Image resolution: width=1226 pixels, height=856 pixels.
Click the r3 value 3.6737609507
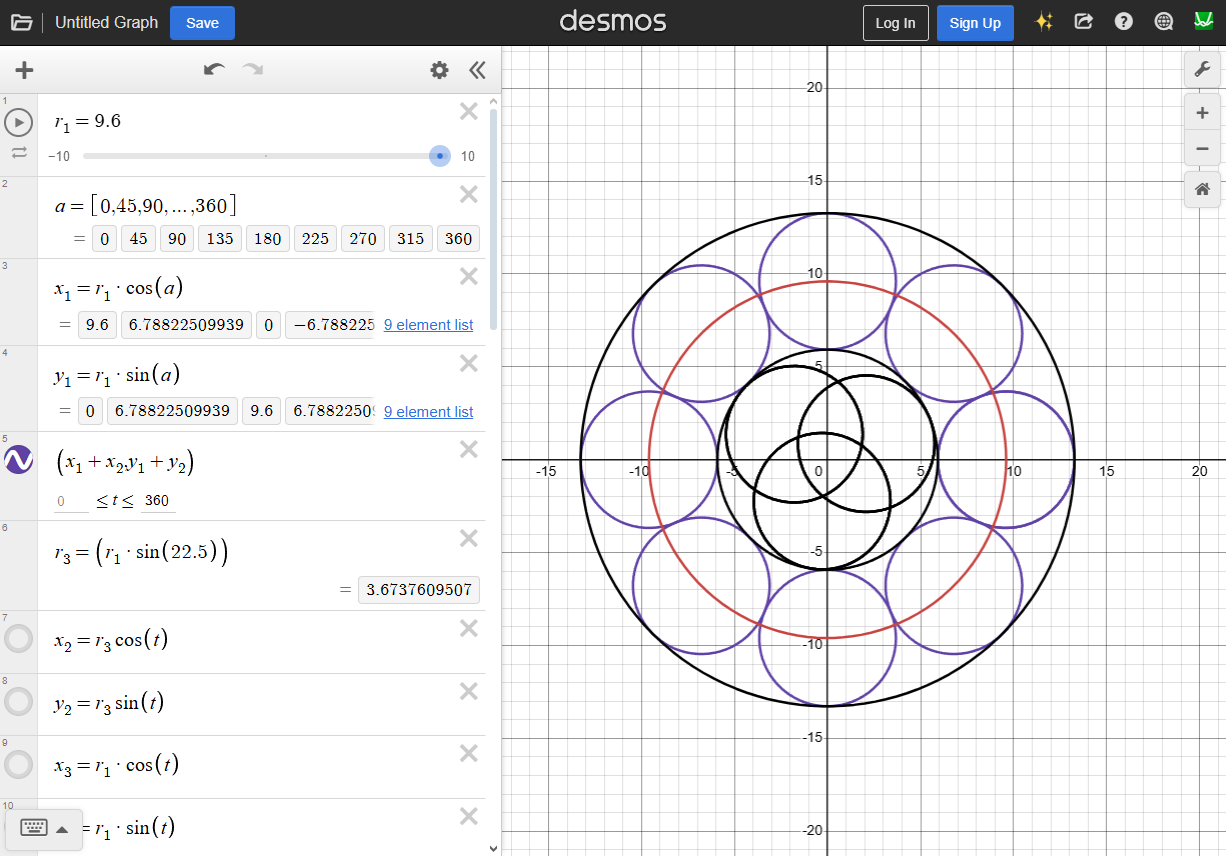point(419,590)
